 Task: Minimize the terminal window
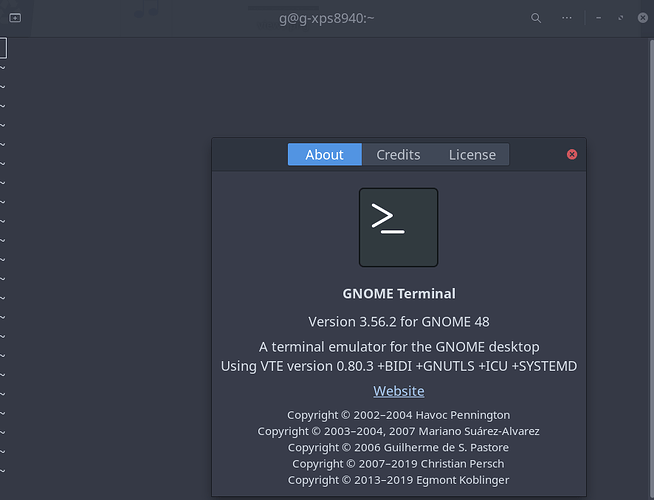tap(599, 18)
